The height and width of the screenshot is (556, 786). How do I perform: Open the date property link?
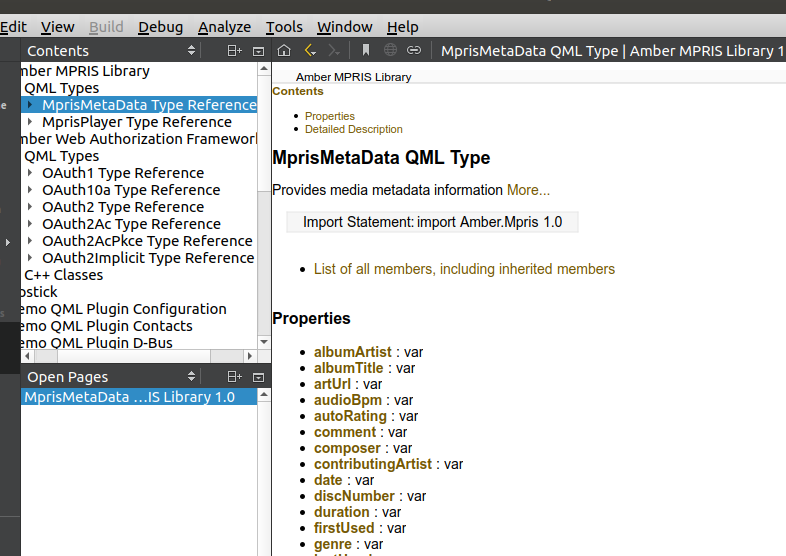point(328,480)
